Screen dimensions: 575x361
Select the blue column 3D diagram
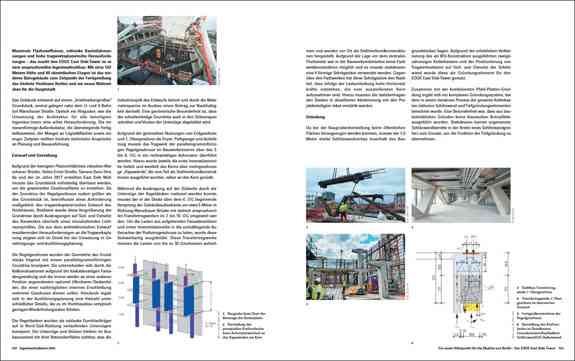coord(166,298)
